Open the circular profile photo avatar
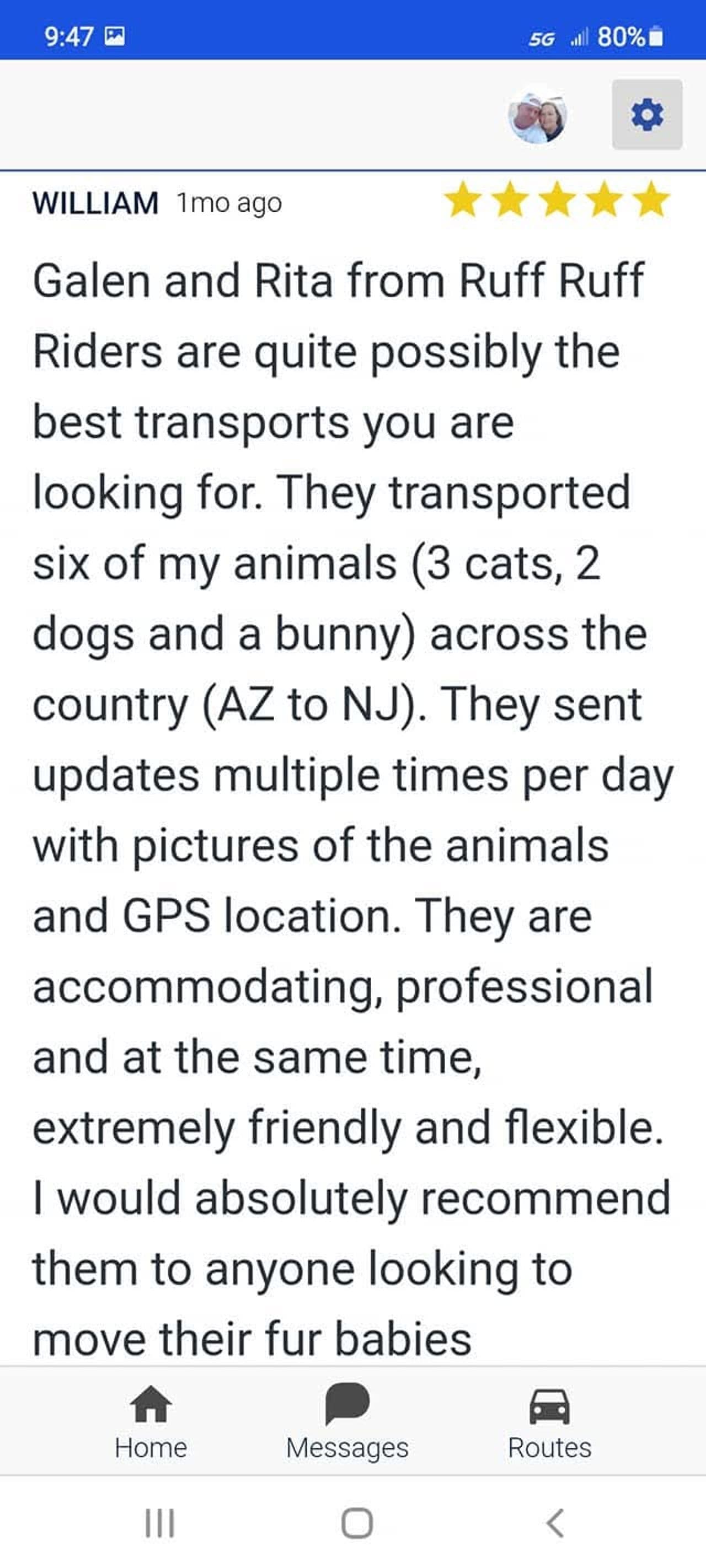This screenshot has height=1568, width=706. coord(537,116)
